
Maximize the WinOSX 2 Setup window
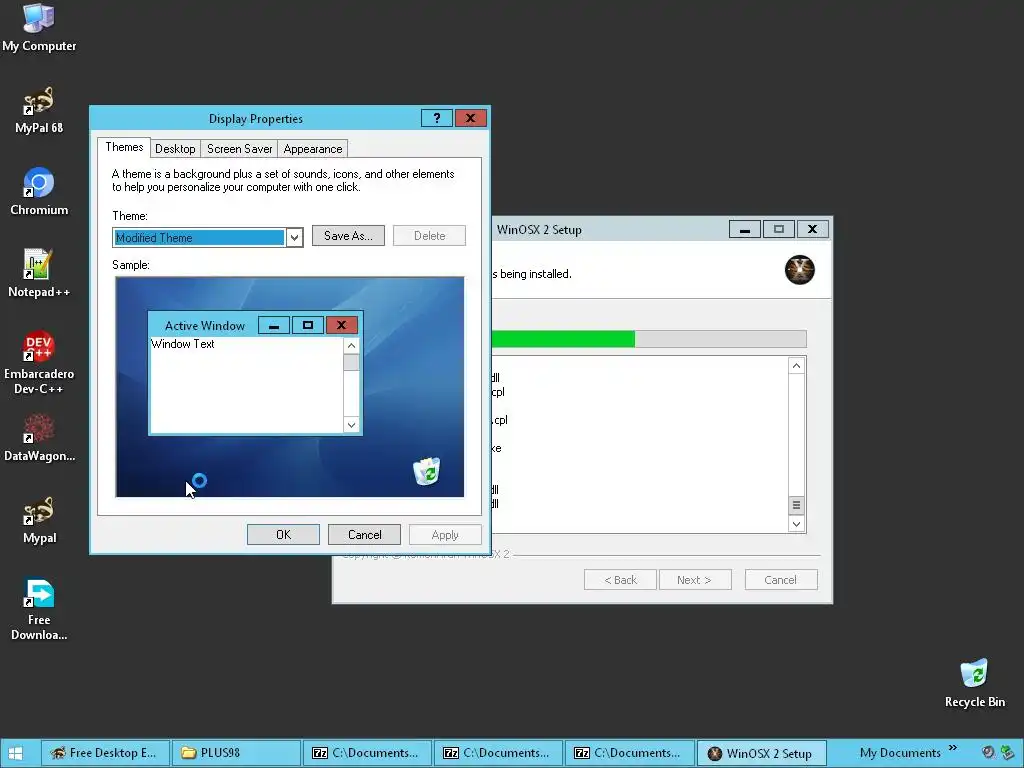coord(778,229)
